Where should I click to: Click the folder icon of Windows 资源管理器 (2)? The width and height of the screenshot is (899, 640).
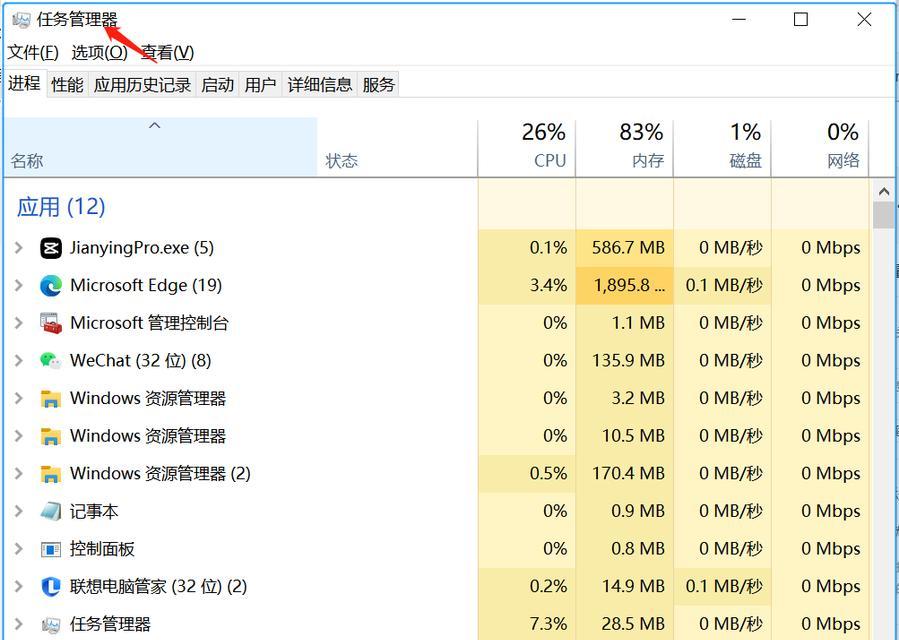50,474
